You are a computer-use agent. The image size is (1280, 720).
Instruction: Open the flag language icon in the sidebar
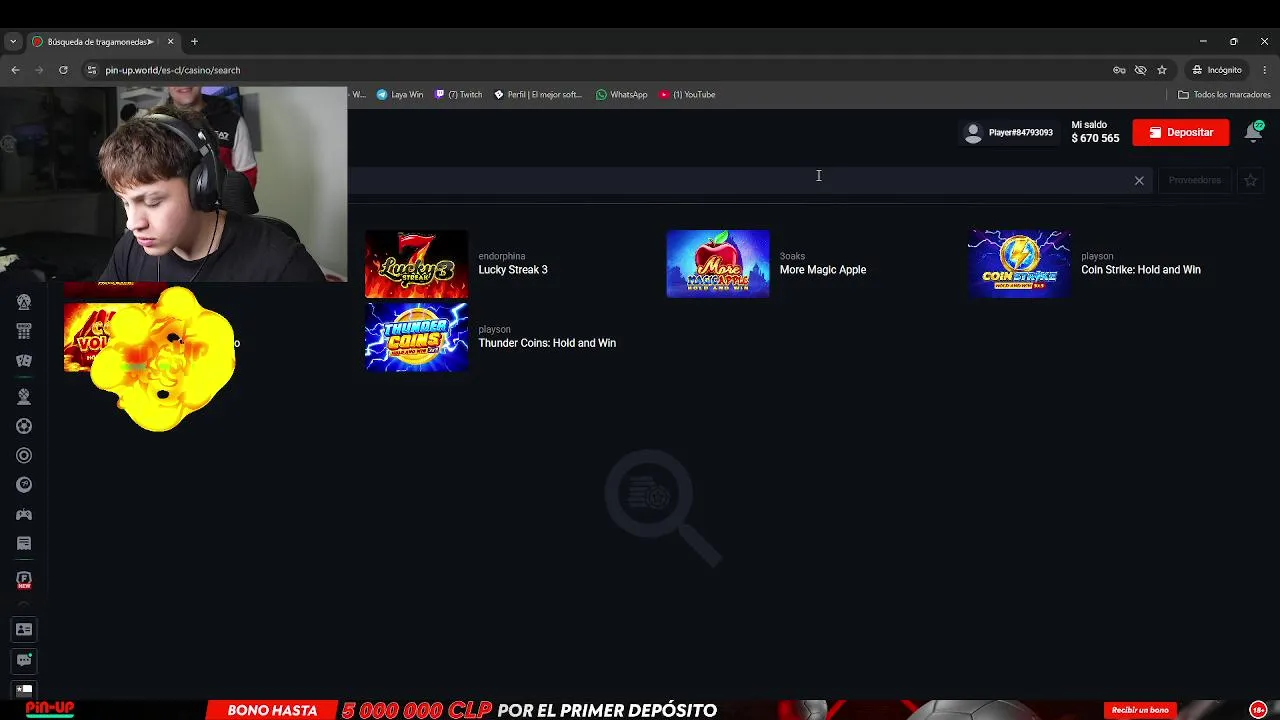tap(24, 690)
